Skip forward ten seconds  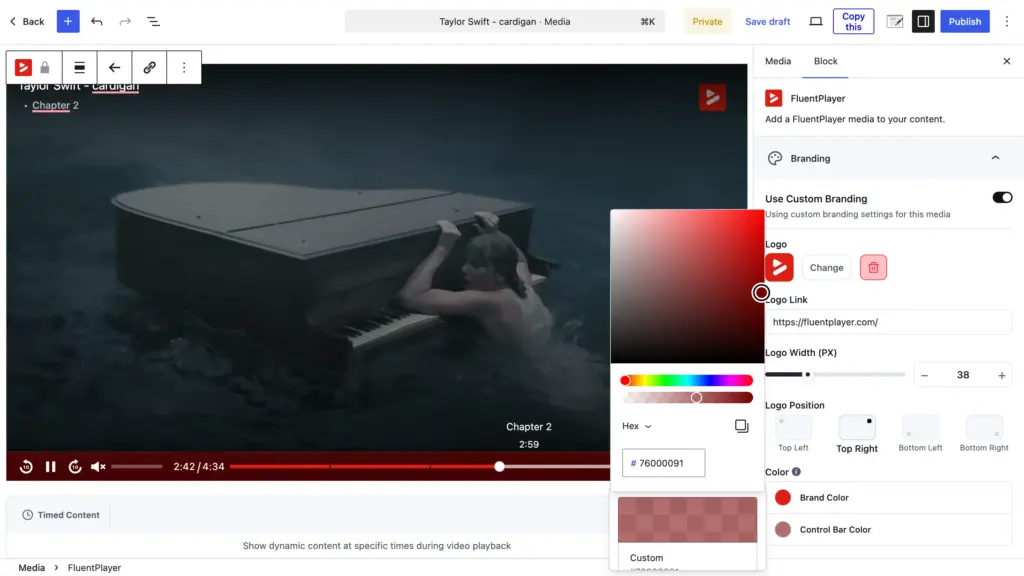pyautogui.click(x=75, y=466)
